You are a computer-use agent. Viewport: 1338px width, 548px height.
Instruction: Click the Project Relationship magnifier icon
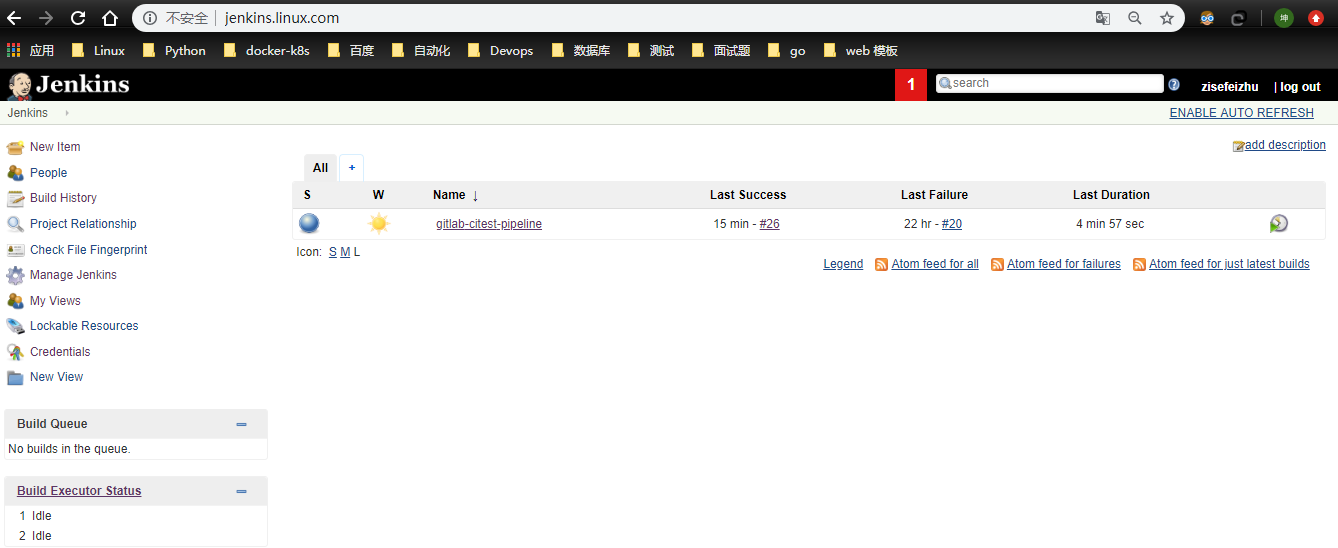tap(15, 224)
